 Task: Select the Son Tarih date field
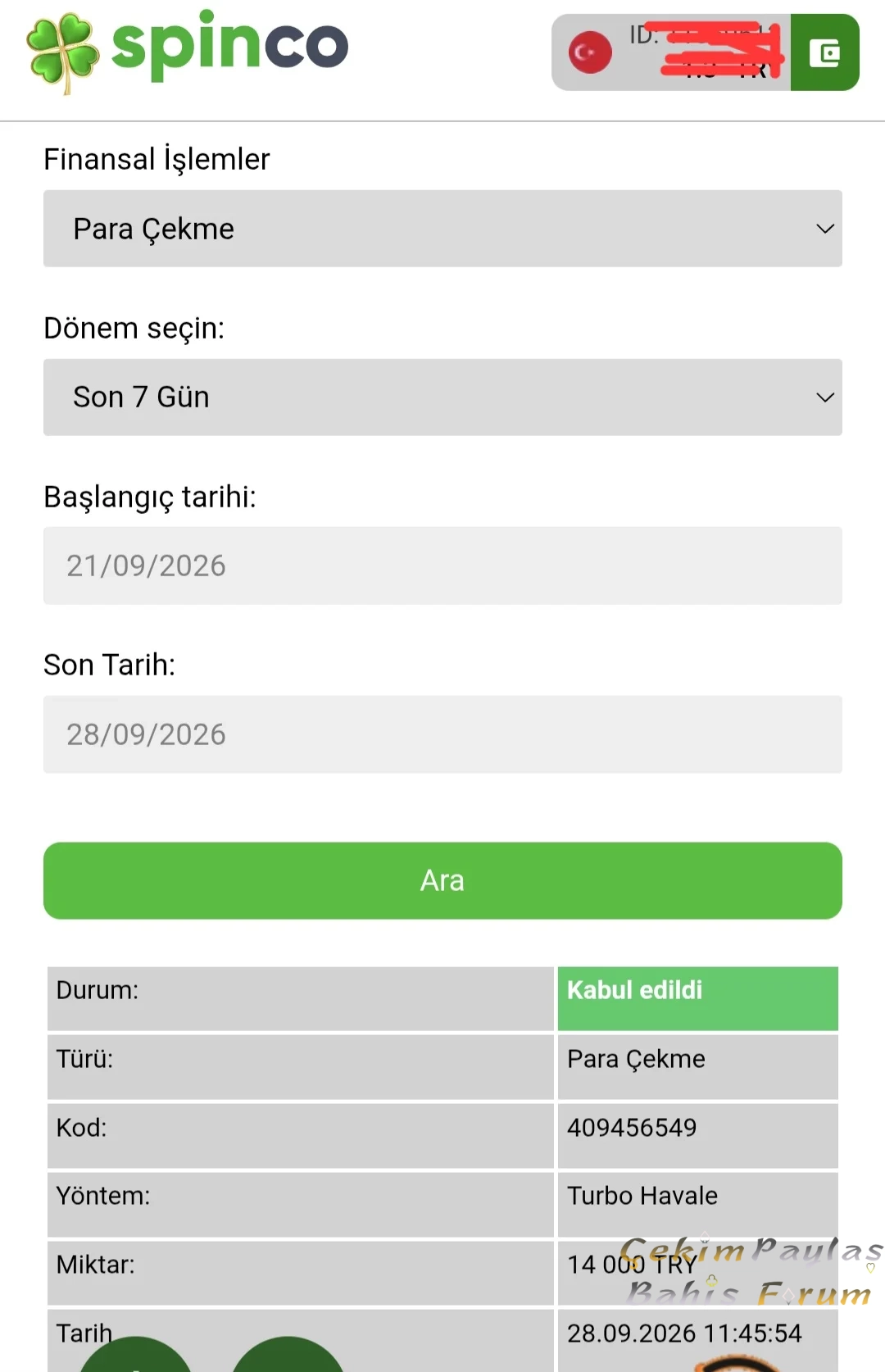click(x=442, y=734)
